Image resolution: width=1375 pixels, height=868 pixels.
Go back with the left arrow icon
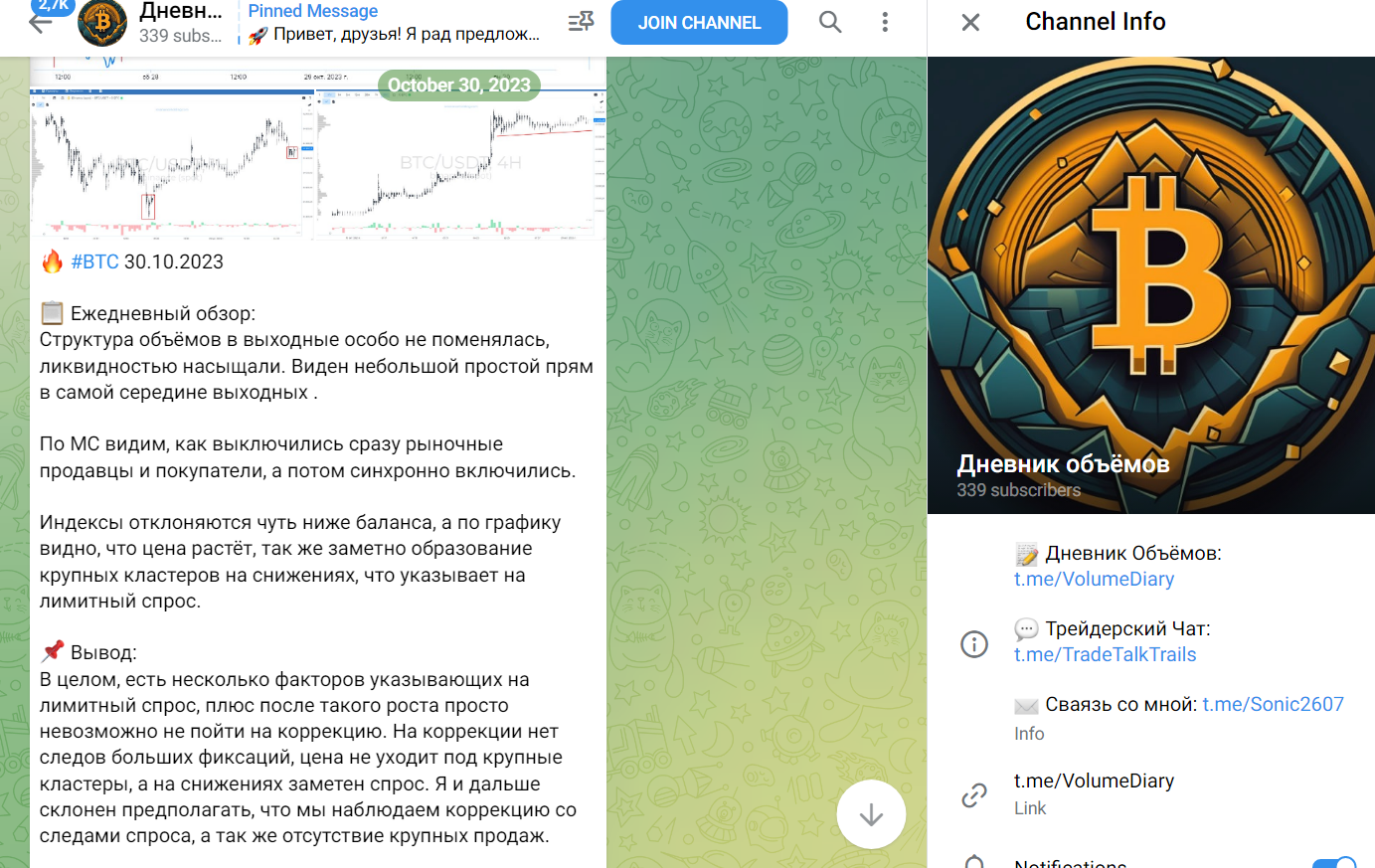coord(40,22)
